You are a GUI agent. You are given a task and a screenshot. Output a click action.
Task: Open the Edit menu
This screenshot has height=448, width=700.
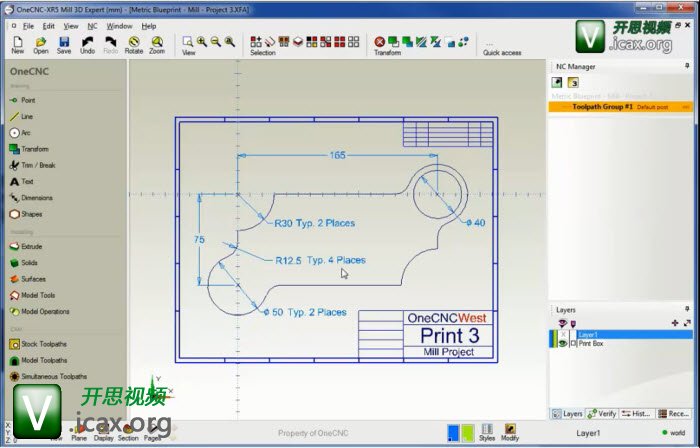tap(48, 26)
